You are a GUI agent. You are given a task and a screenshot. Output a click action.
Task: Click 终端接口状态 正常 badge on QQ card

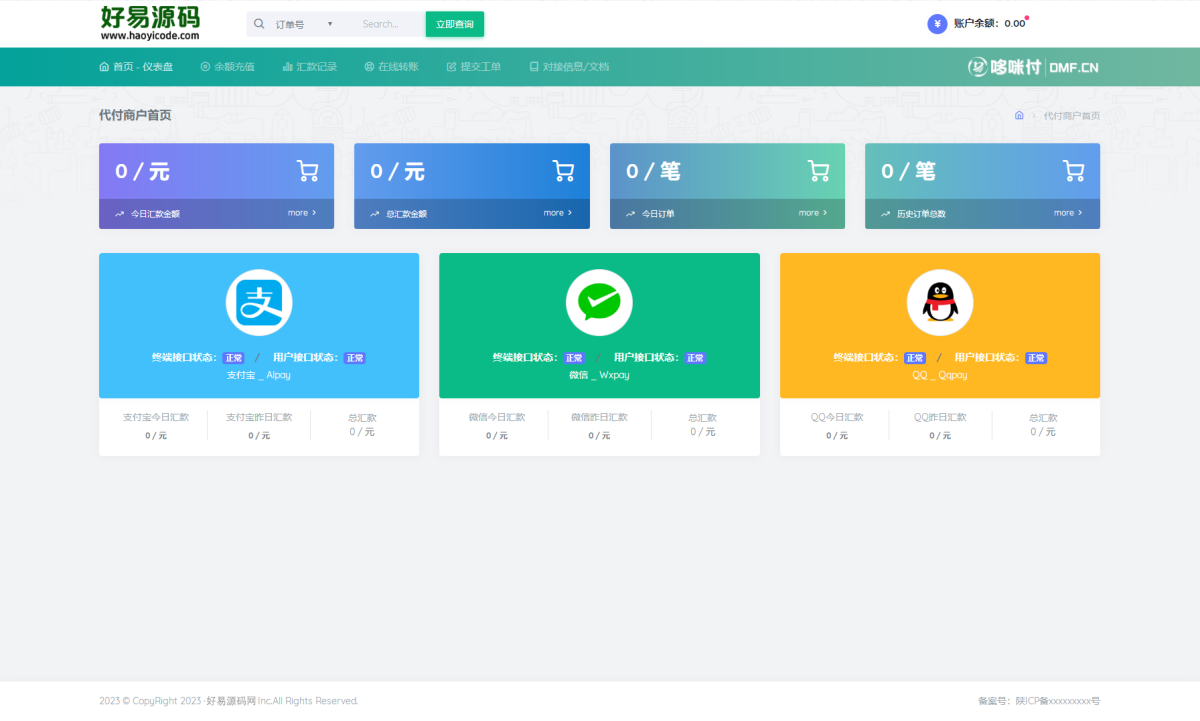pos(915,358)
